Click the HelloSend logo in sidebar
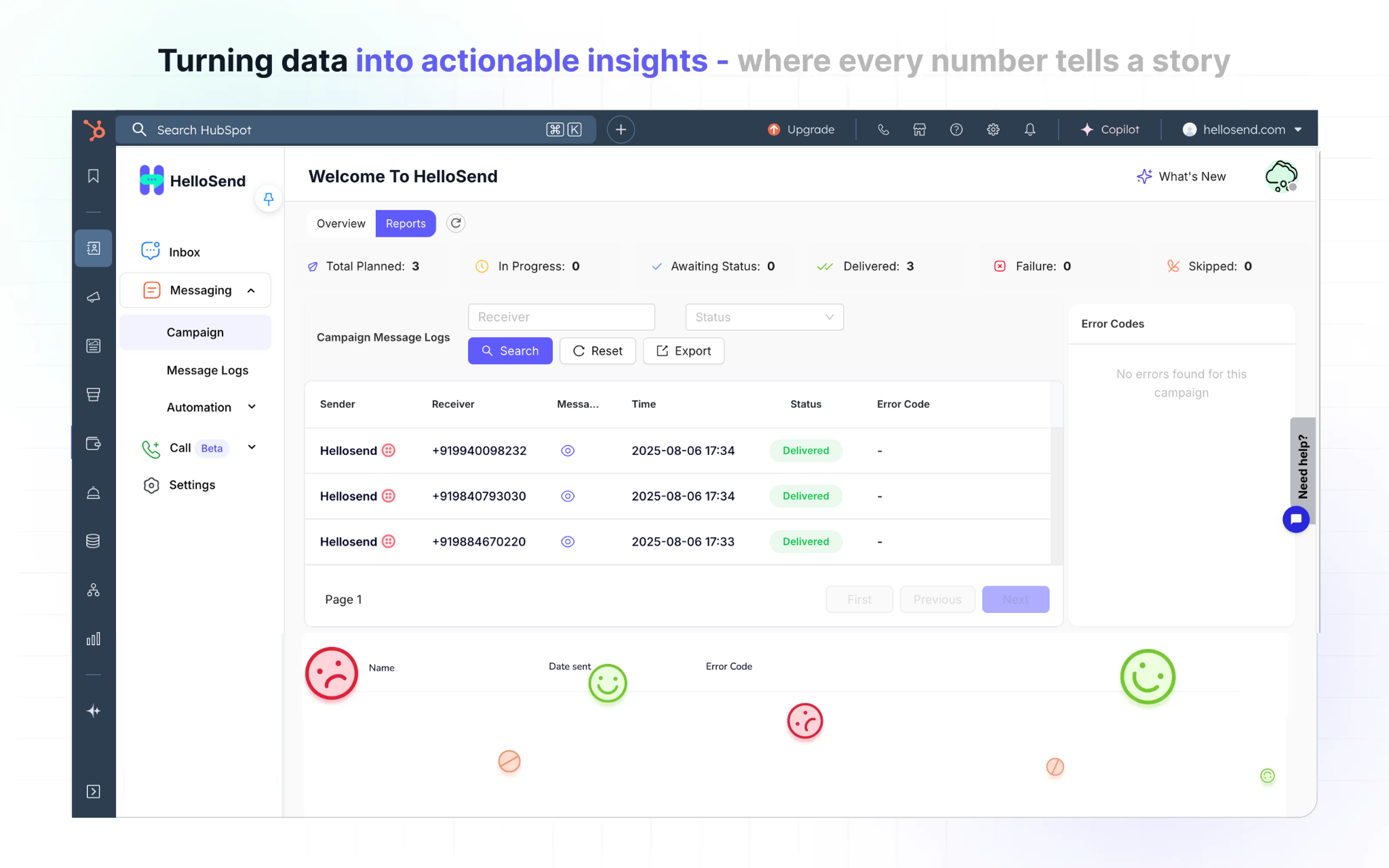1389x868 pixels. coord(193,180)
